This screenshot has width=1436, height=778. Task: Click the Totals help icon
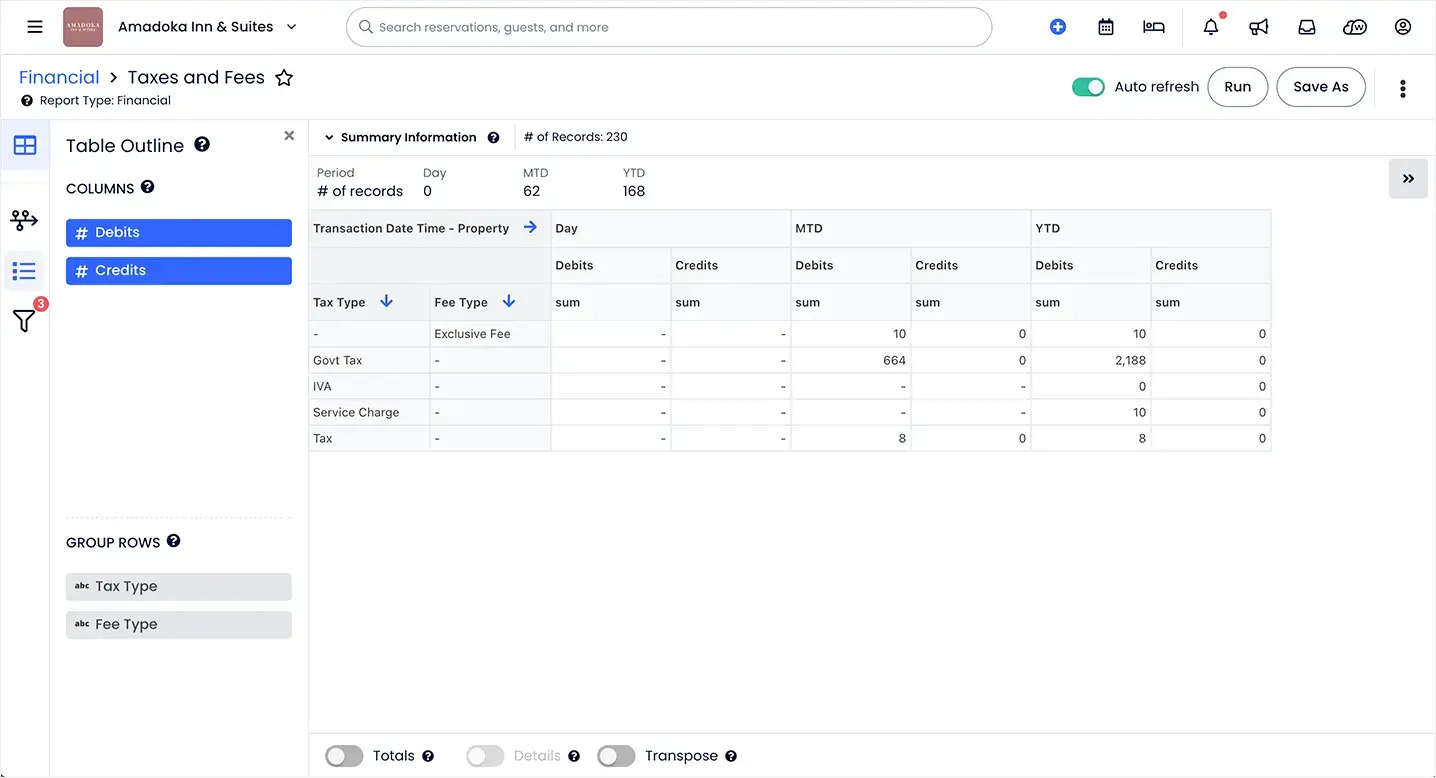tap(428, 757)
